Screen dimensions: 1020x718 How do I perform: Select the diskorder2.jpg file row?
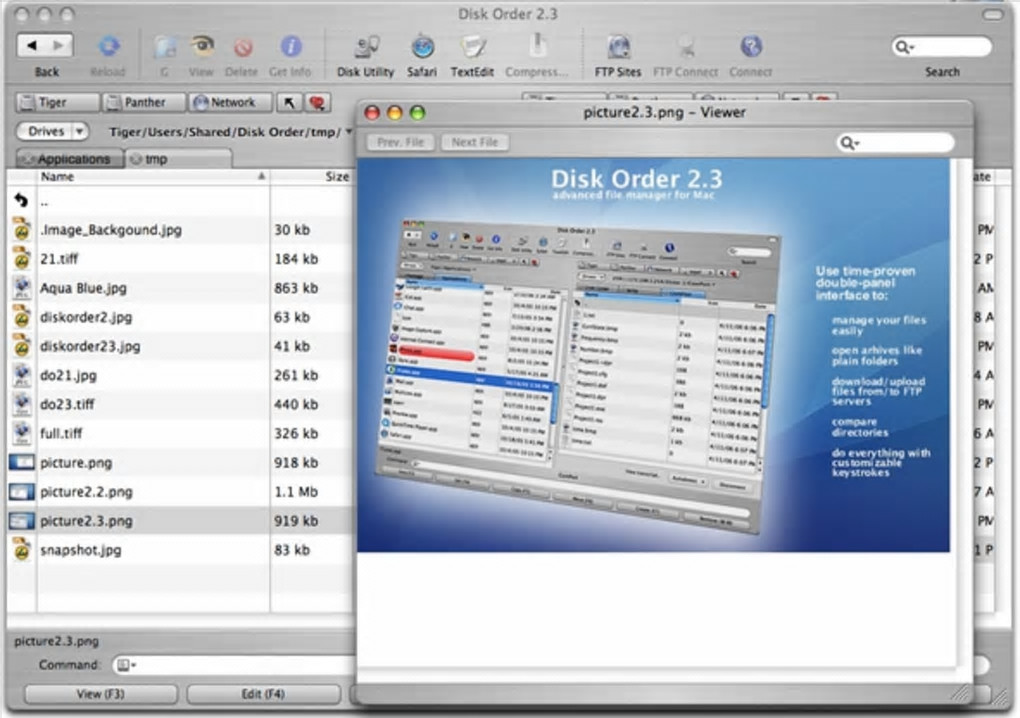tap(181, 317)
